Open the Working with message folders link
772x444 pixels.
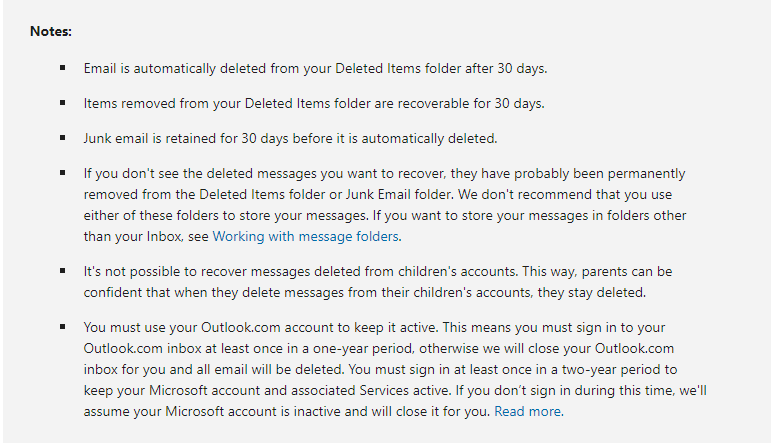click(x=305, y=237)
